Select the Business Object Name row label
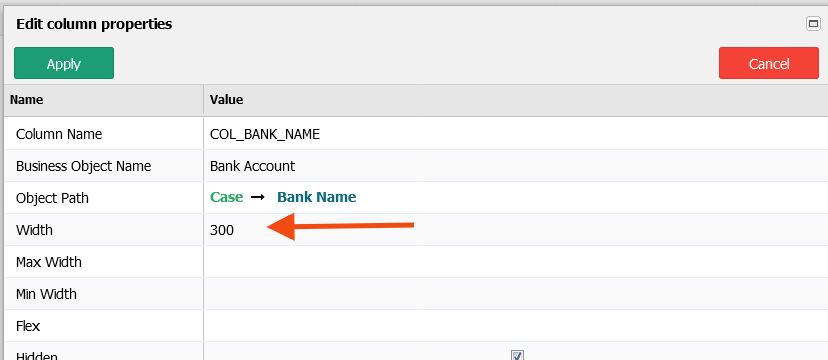828x360 pixels. (83, 166)
